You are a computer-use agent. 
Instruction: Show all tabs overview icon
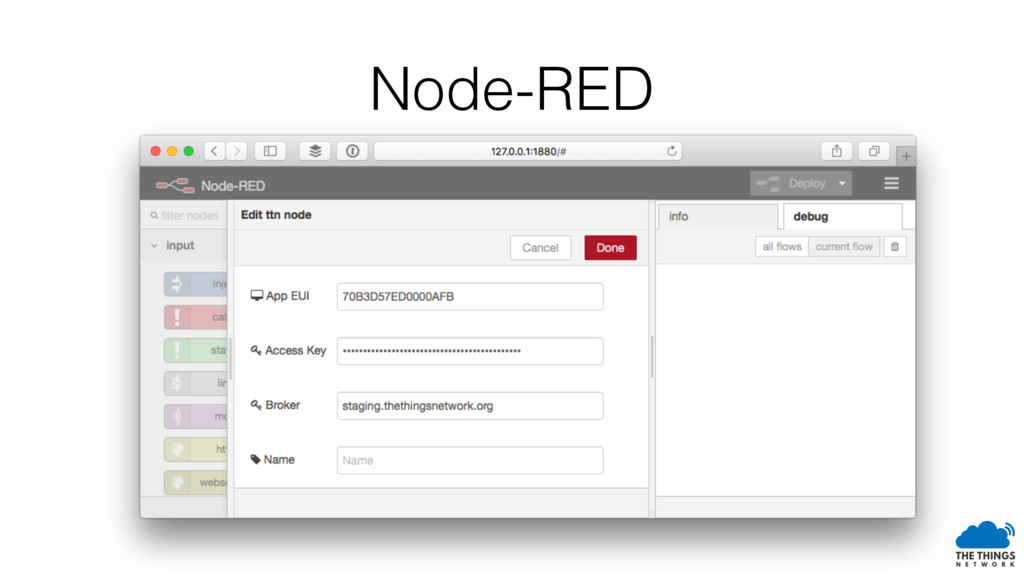(x=874, y=151)
